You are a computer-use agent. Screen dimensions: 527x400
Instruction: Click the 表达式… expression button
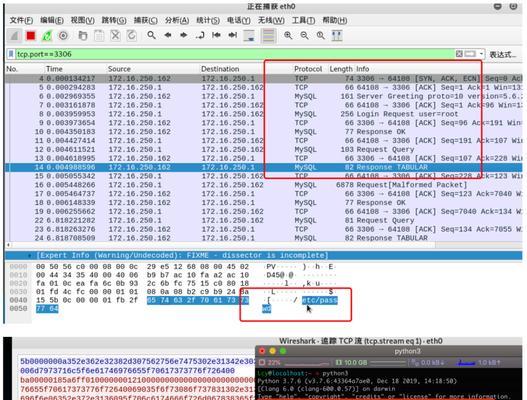click(502, 54)
